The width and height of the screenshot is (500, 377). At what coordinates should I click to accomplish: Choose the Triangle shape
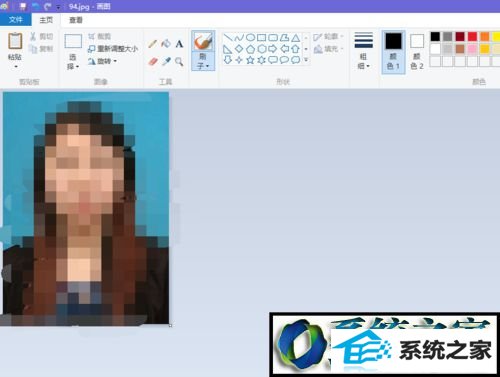pos(295,37)
